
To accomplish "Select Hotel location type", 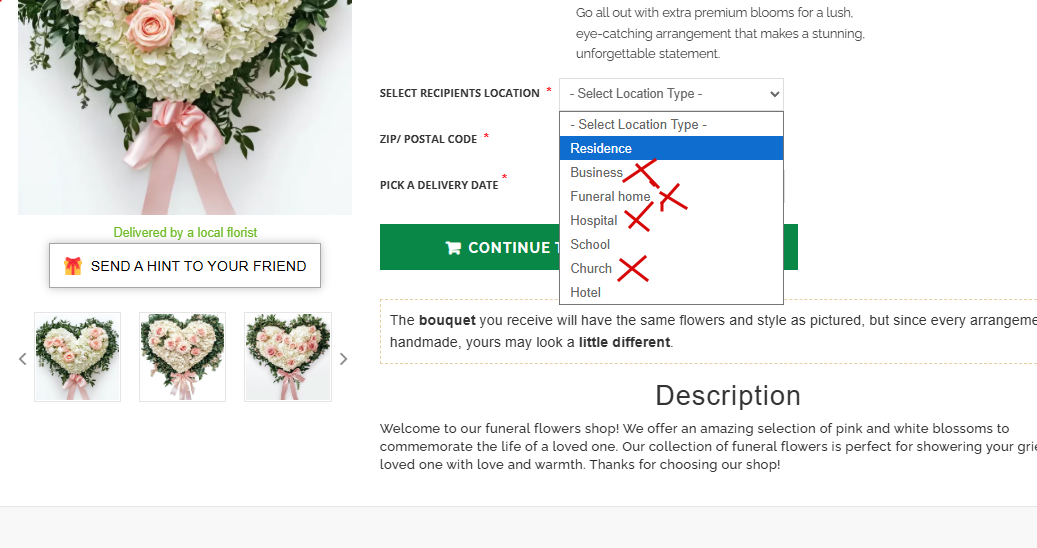I will tap(671, 292).
